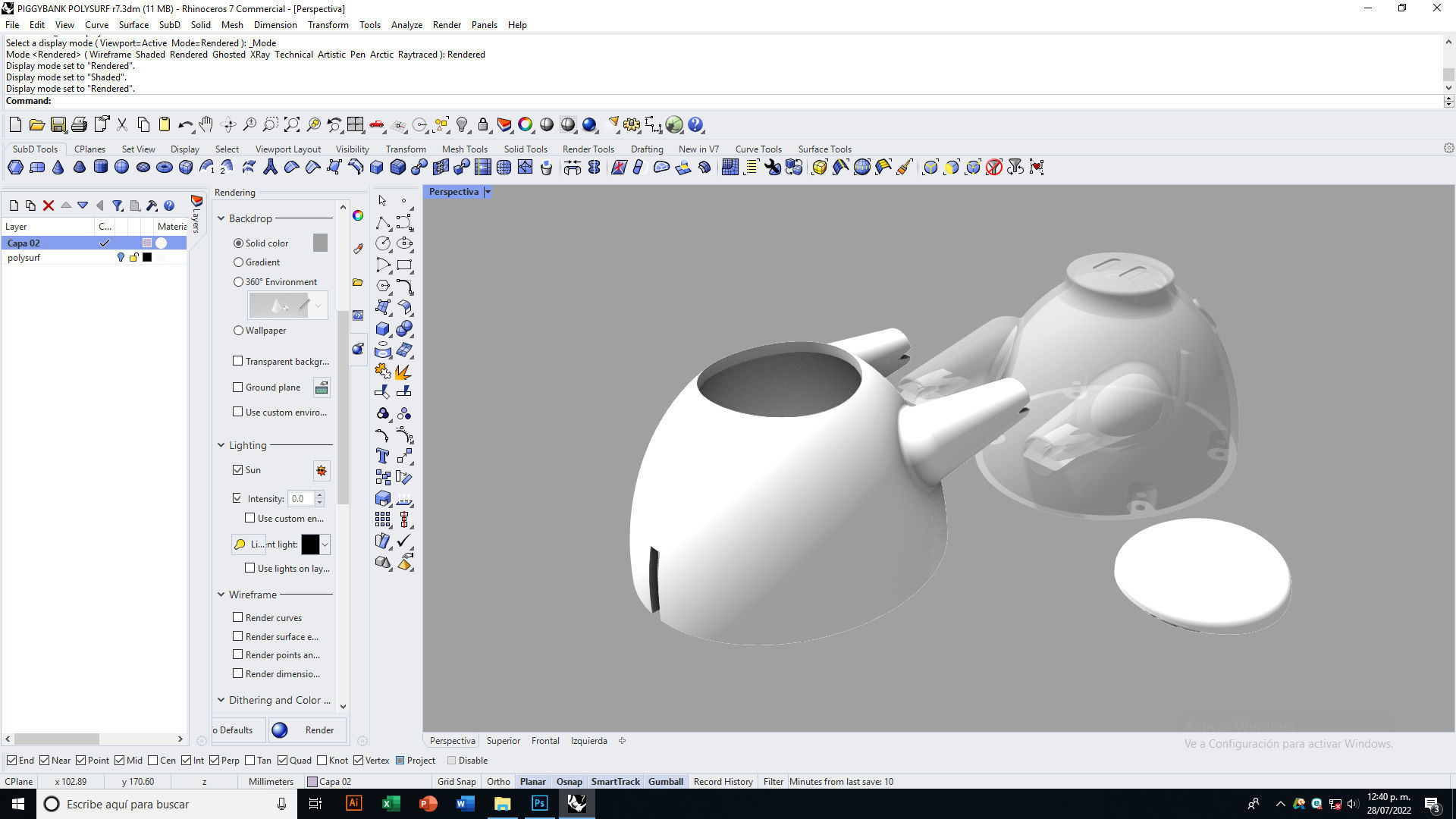Viewport: 1456px width, 819px height.
Task: Click the red X Delete layer icon
Action: [49, 206]
